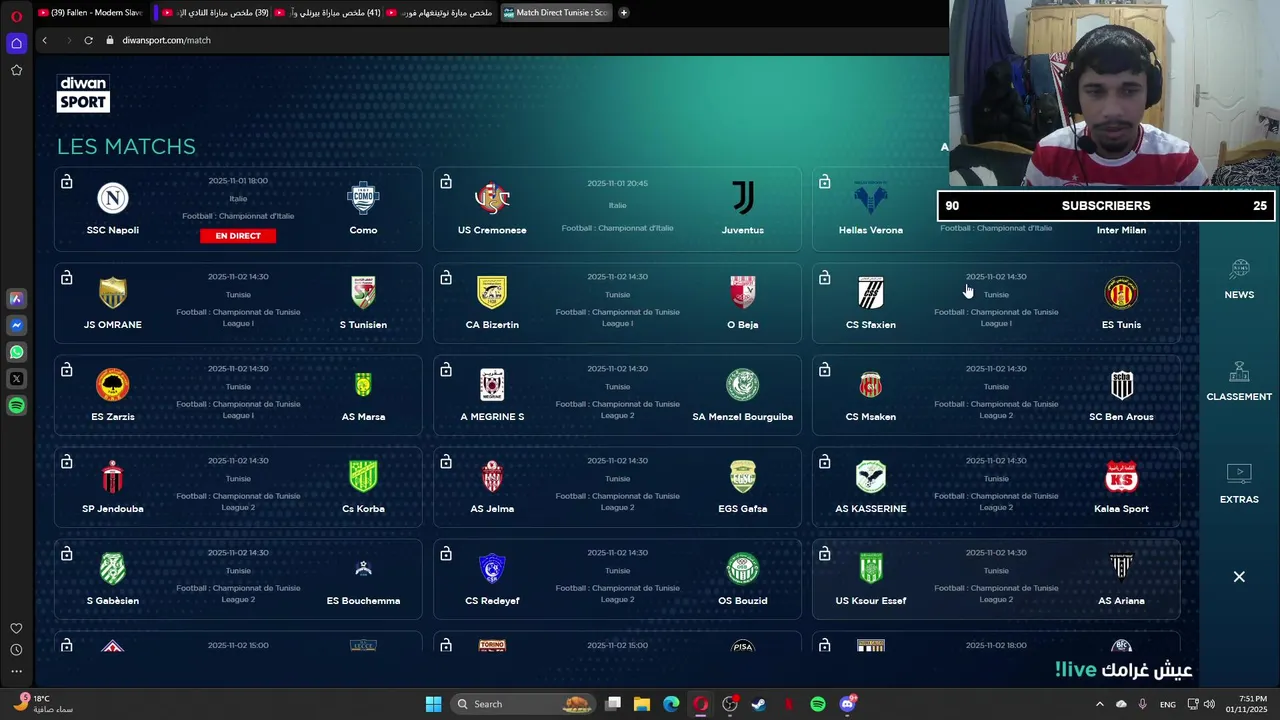1280x720 pixels.
Task: Open the Opera main menu logo
Action: click(x=16, y=16)
